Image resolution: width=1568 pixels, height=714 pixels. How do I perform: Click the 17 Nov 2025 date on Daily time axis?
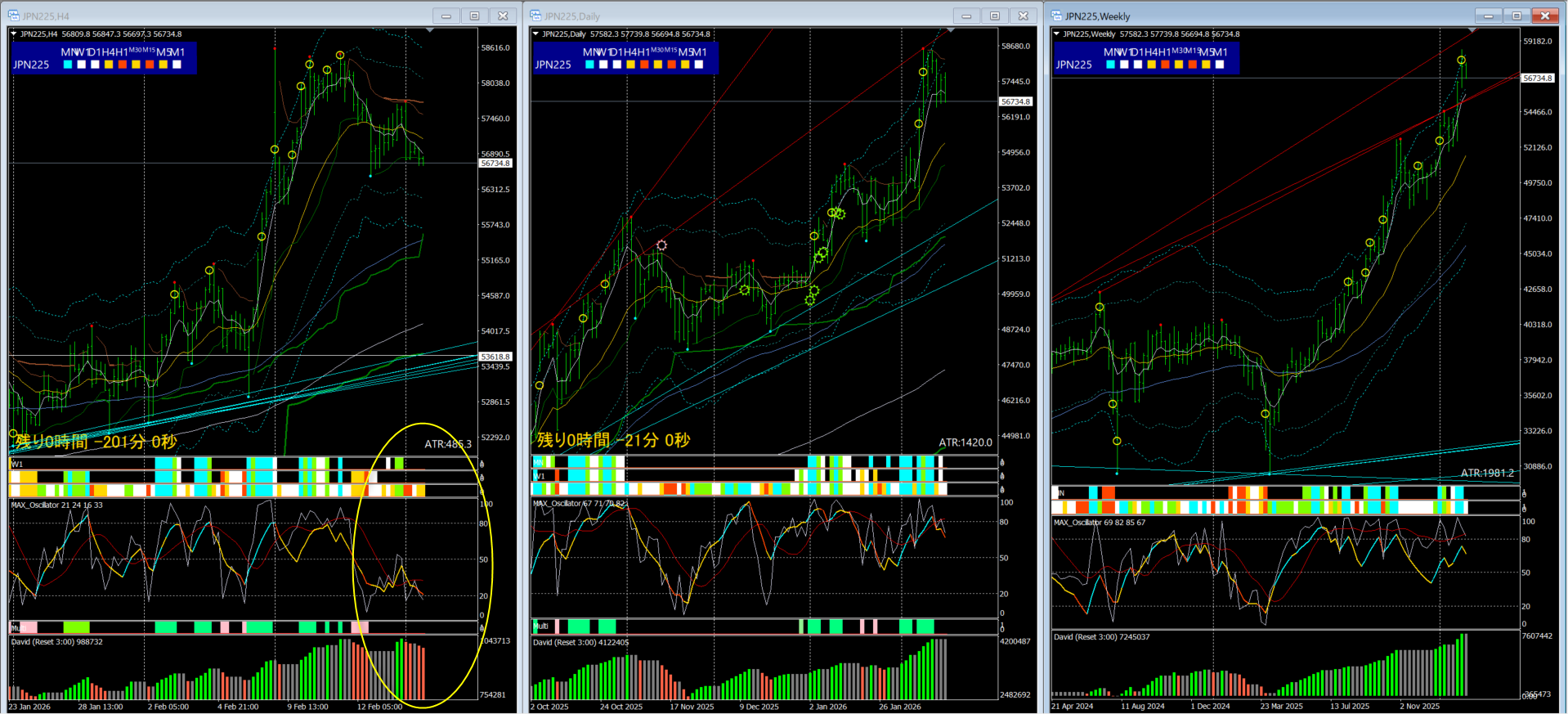pyautogui.click(x=692, y=707)
